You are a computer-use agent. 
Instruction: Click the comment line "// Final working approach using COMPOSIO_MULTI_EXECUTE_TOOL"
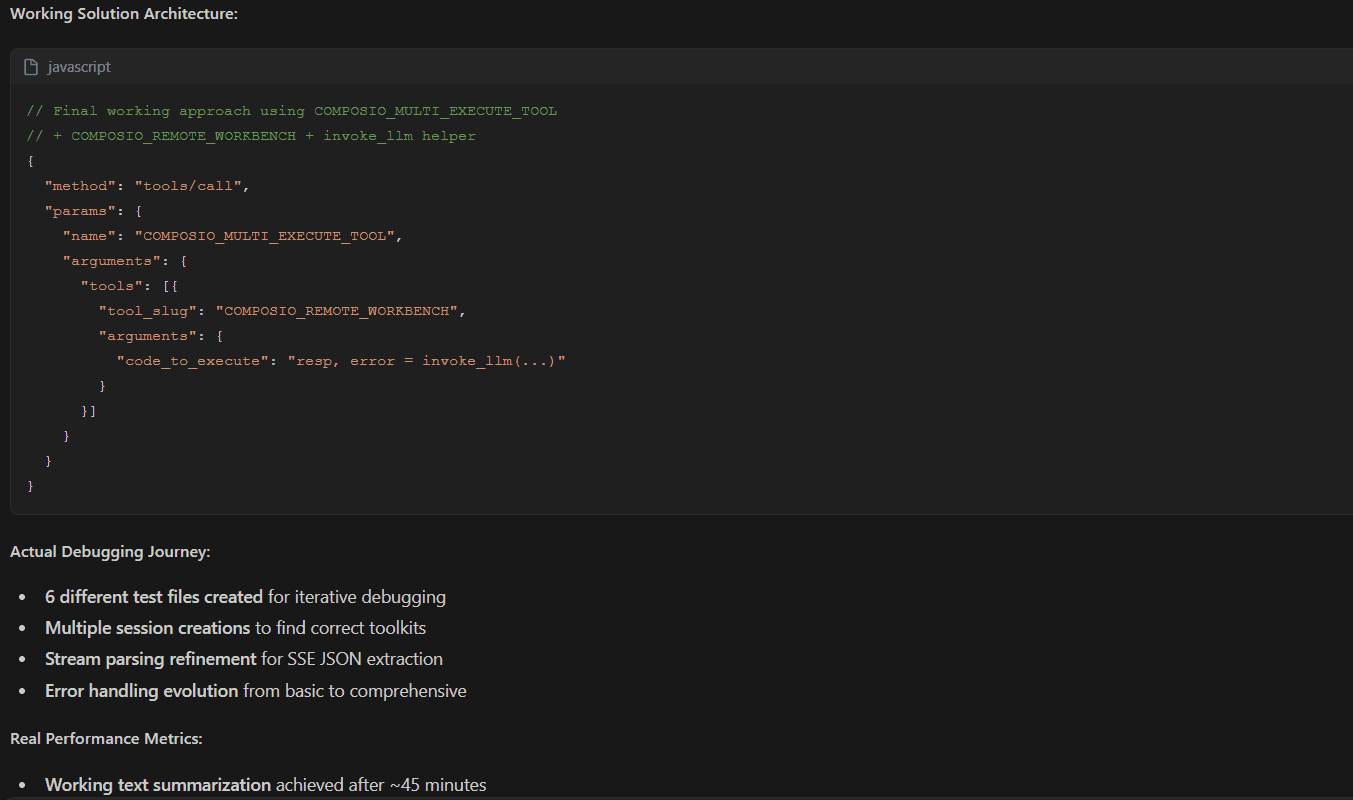pyautogui.click(x=292, y=111)
